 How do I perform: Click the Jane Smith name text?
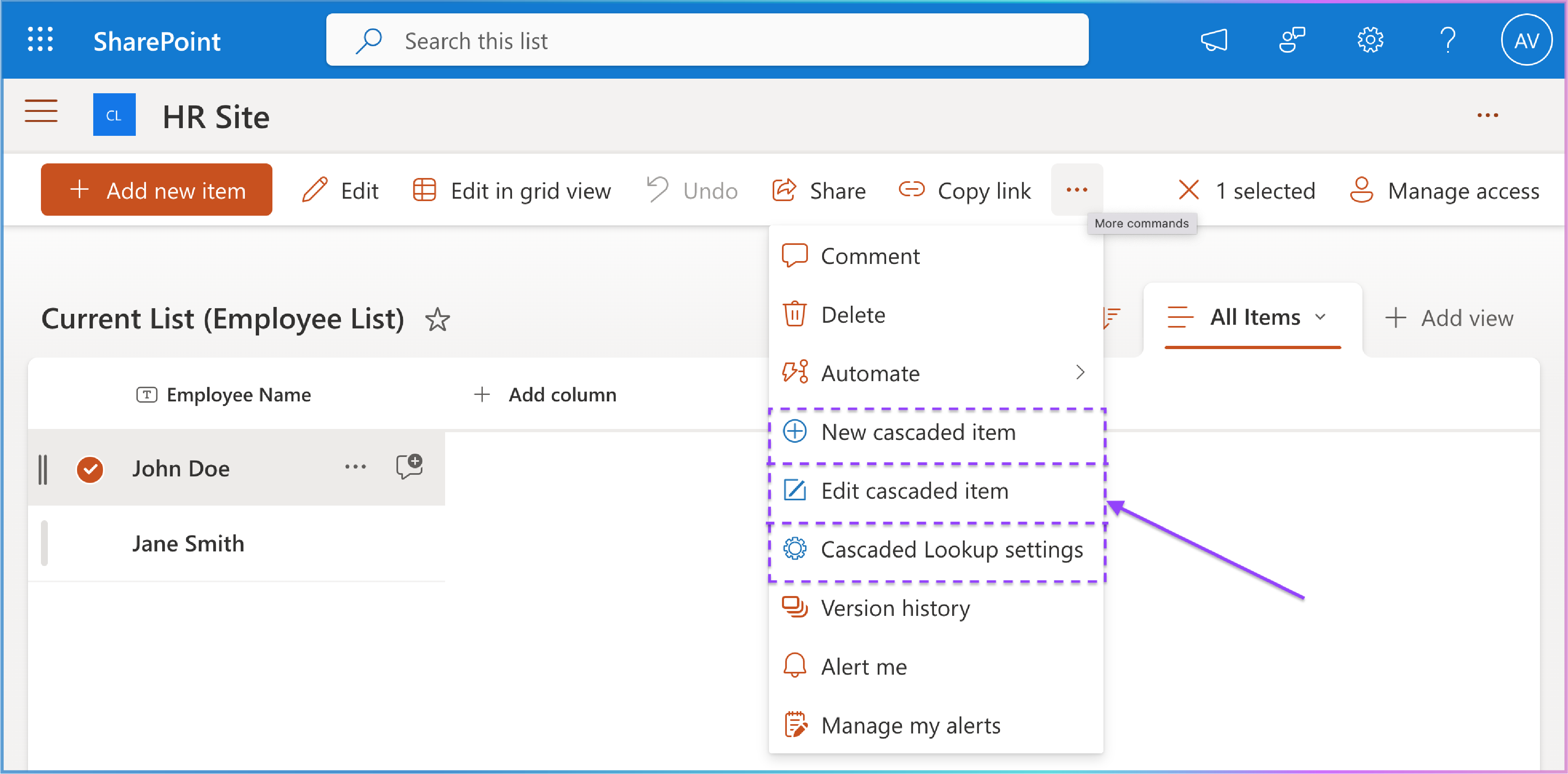[x=188, y=544]
